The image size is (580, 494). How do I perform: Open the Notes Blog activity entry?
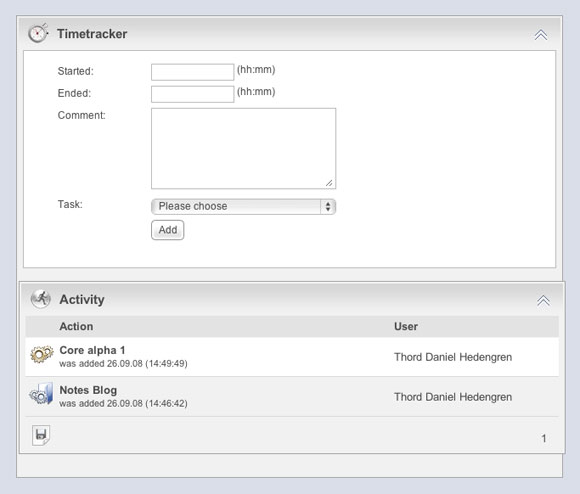[x=88, y=390]
